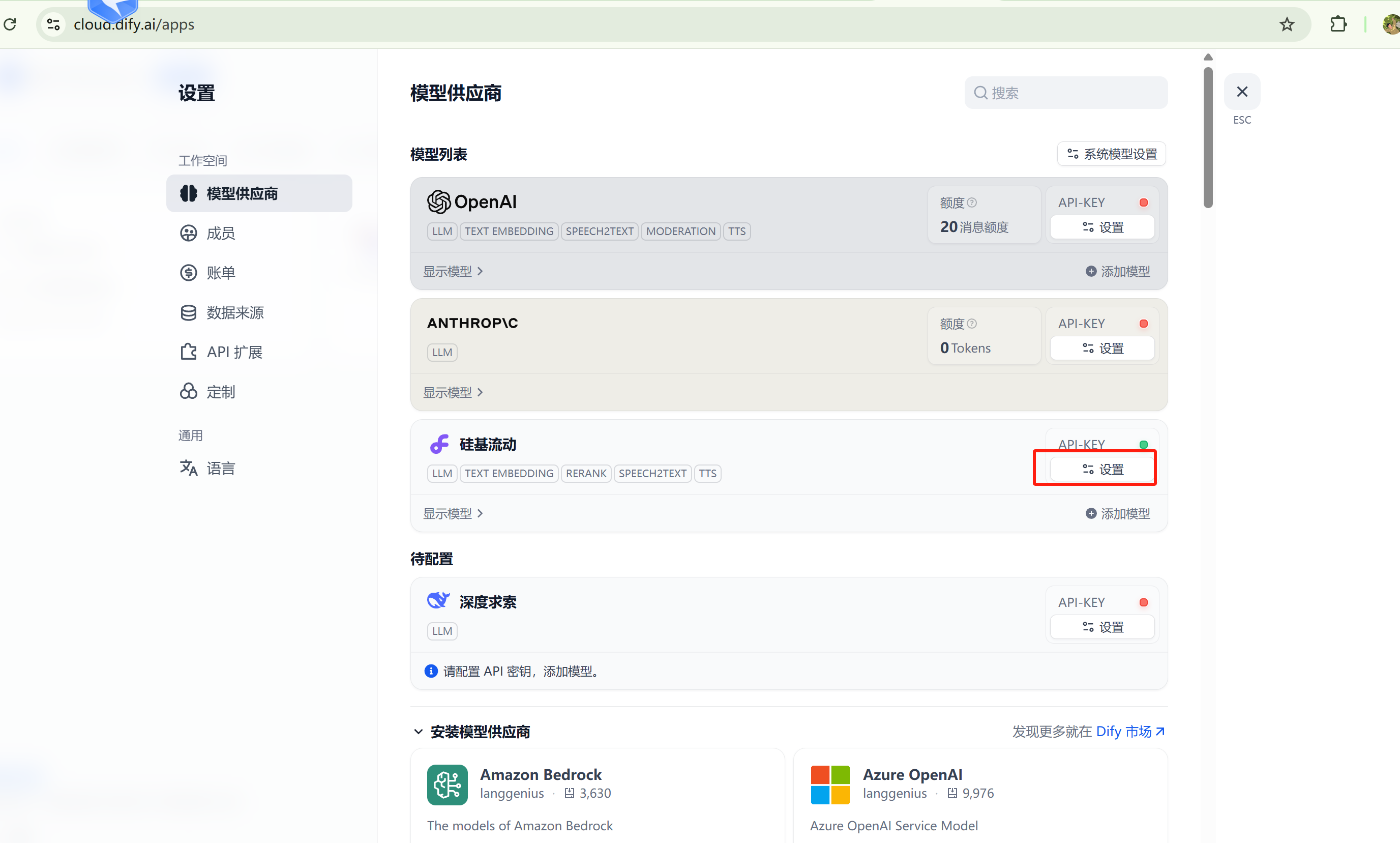Expand 显示模型 under OpenAI

[x=453, y=272]
